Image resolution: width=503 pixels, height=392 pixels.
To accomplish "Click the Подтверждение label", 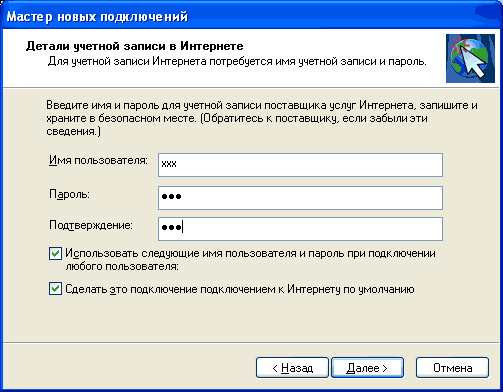I will point(91,226).
